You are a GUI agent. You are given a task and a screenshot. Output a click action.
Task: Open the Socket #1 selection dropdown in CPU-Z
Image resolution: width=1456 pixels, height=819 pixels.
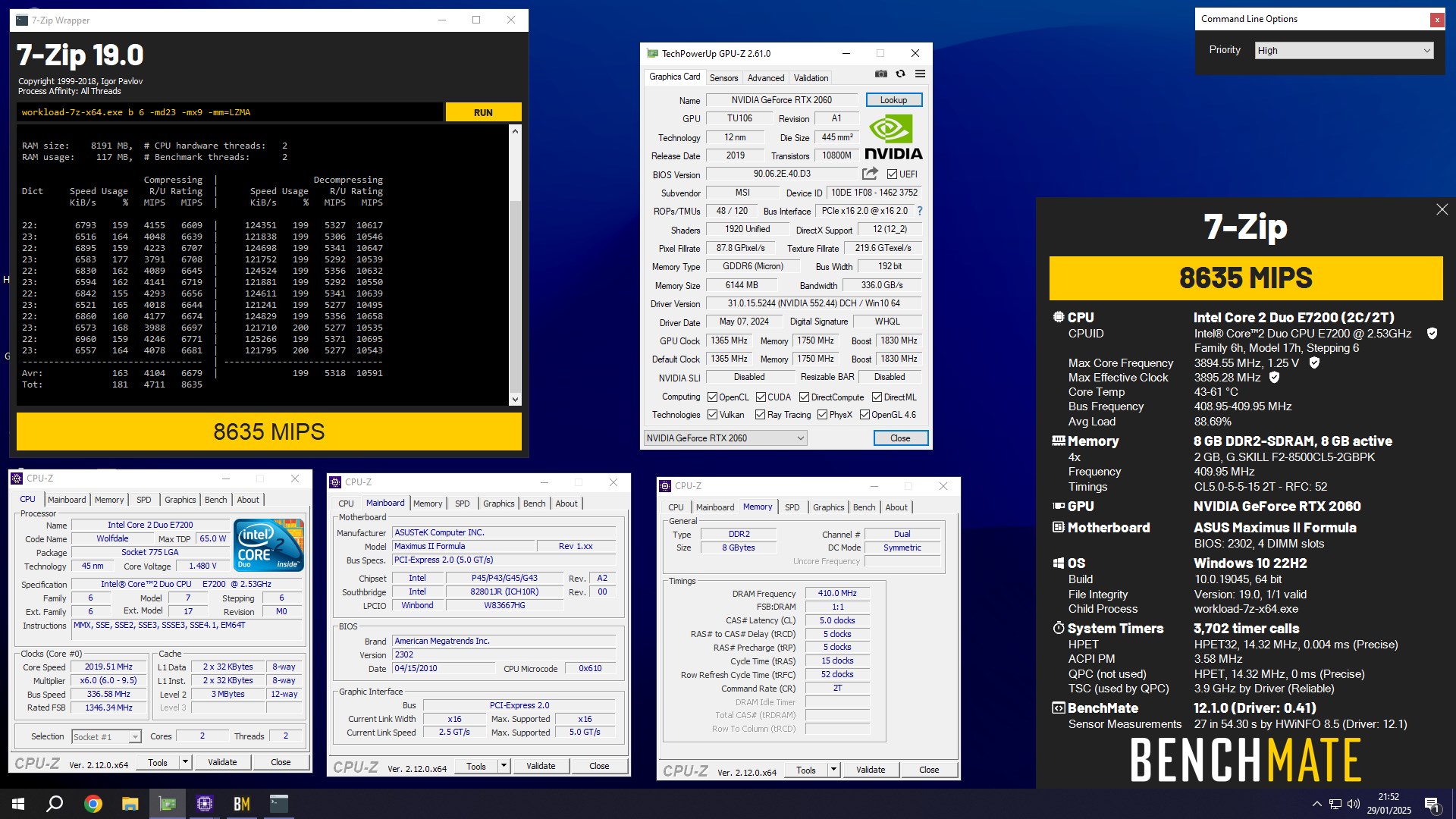tap(106, 736)
